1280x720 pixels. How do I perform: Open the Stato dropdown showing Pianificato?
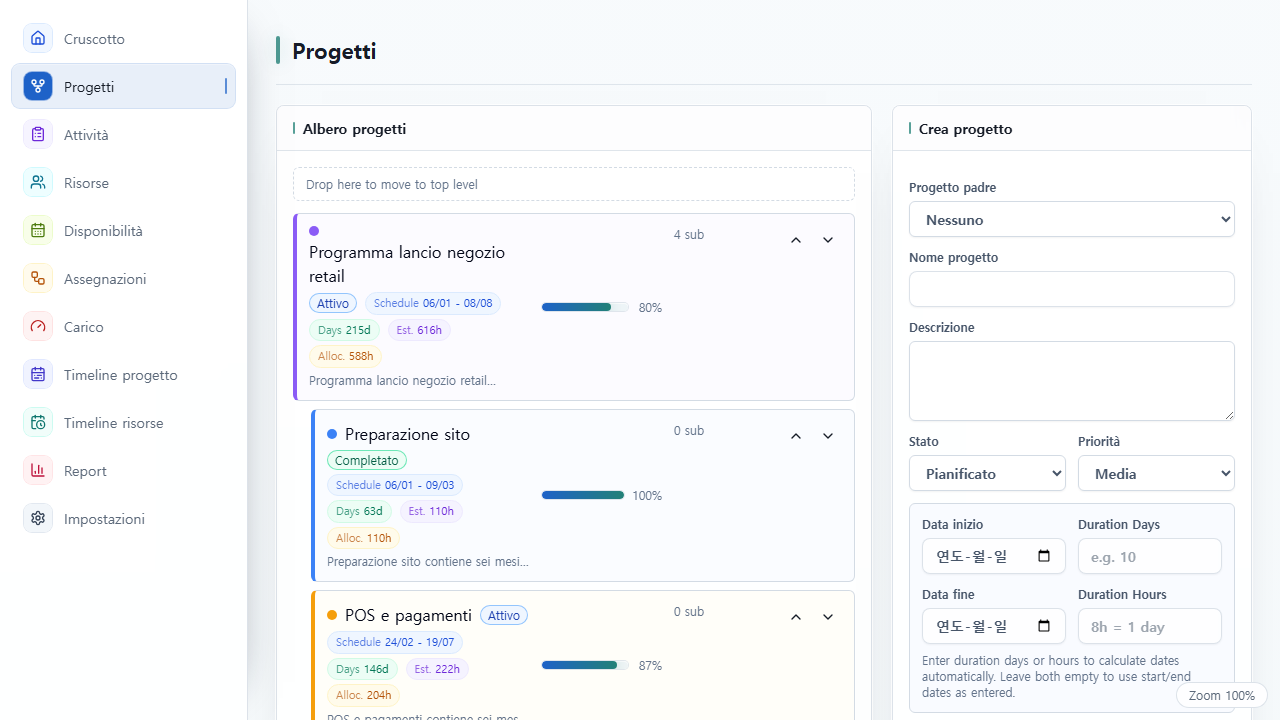(x=987, y=473)
